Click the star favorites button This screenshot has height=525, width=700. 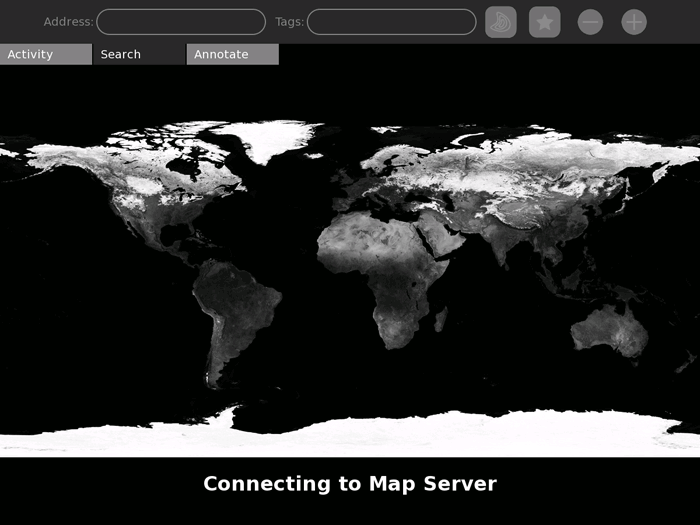pyautogui.click(x=545, y=22)
